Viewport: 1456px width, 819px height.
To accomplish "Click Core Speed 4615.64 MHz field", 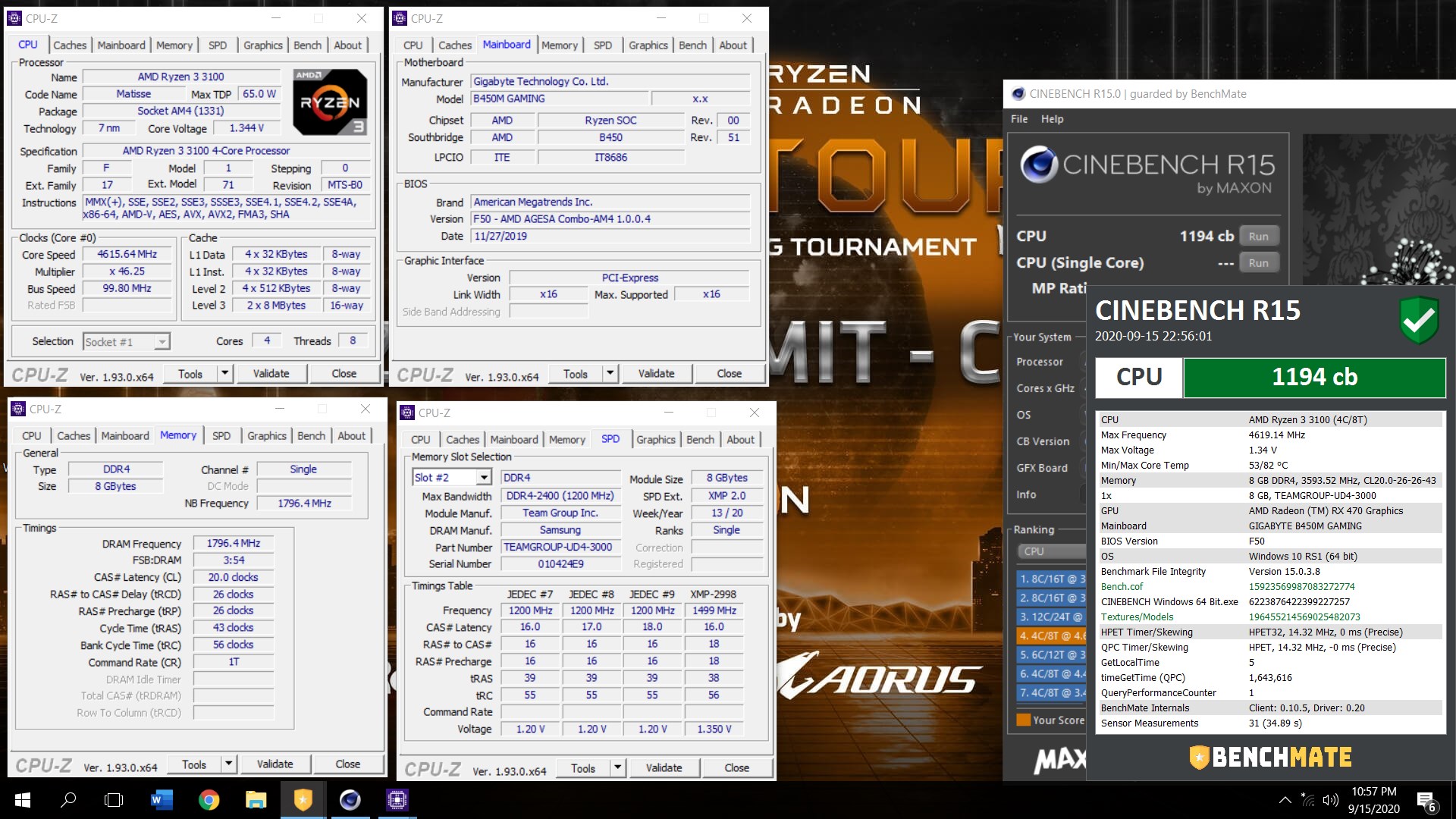I will (x=127, y=254).
